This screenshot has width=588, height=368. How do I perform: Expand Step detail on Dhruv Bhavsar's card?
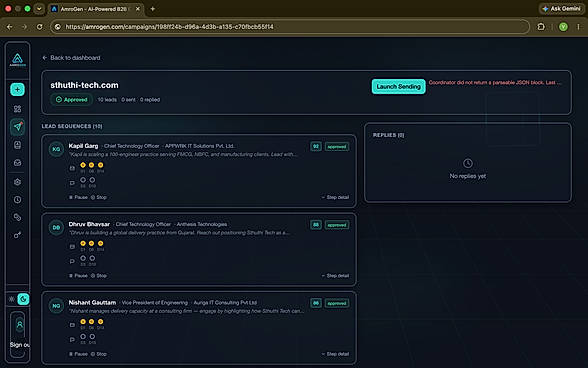(x=335, y=276)
